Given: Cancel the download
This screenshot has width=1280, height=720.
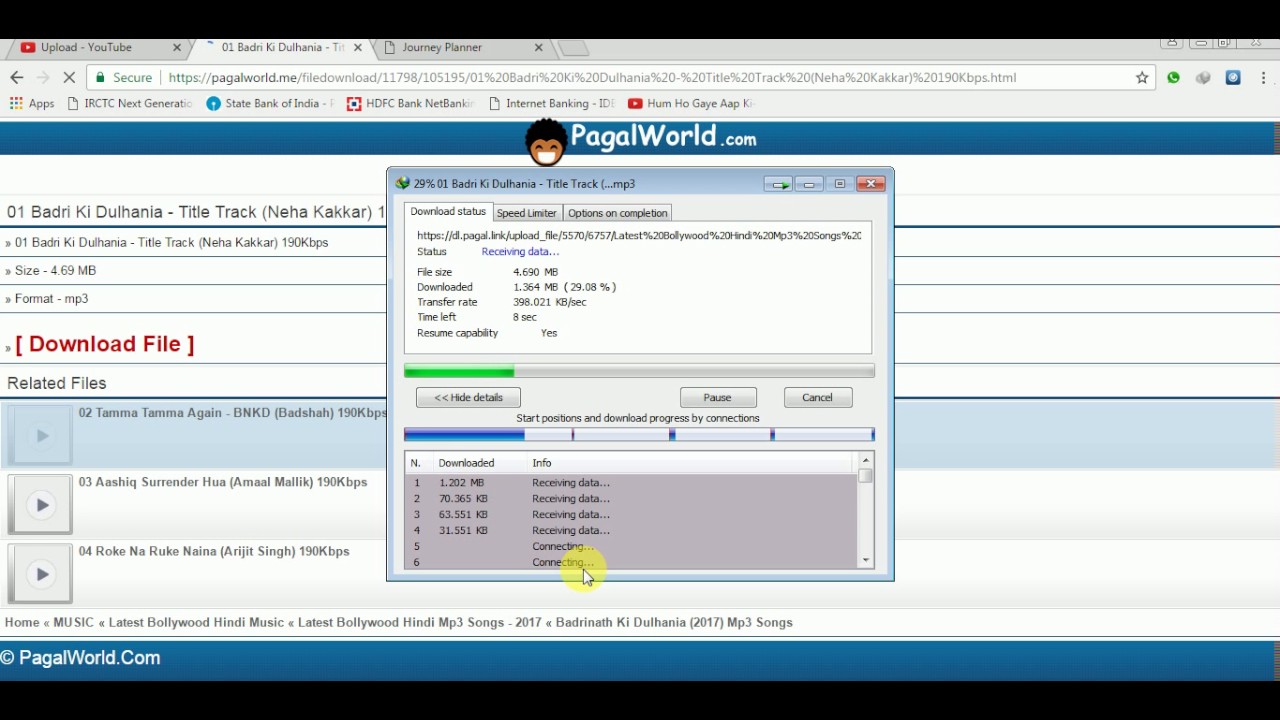Looking at the screenshot, I should point(817,398).
